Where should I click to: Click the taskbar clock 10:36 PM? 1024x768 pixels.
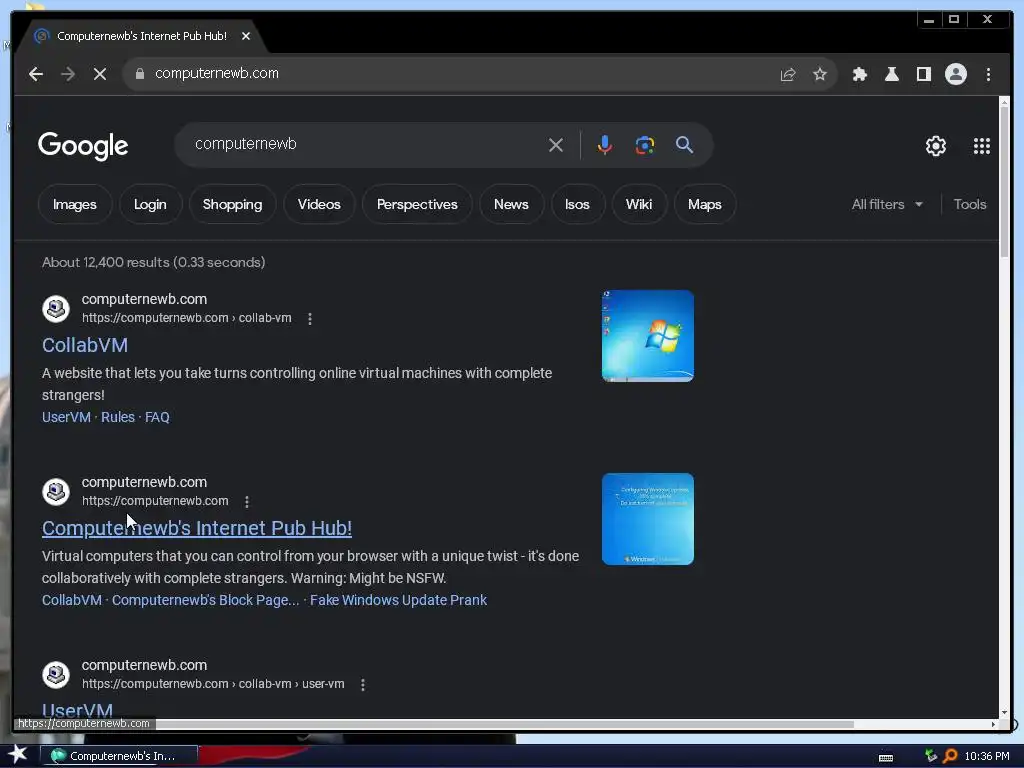(x=987, y=756)
